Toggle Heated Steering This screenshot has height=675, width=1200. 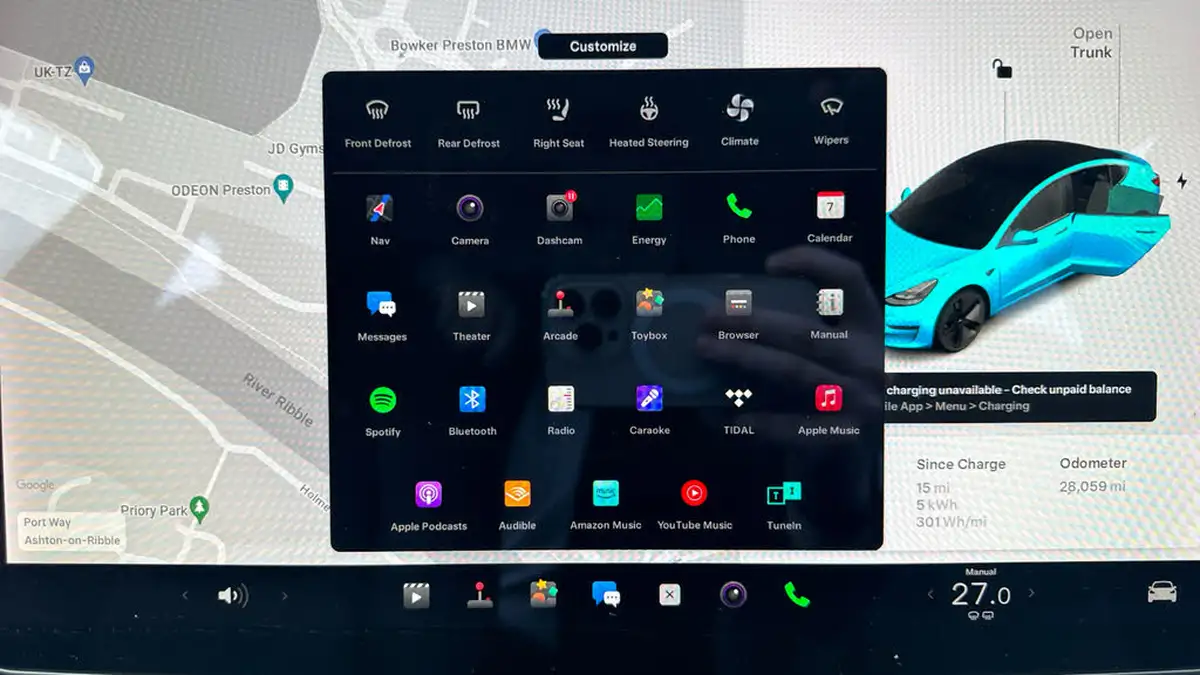tap(649, 122)
